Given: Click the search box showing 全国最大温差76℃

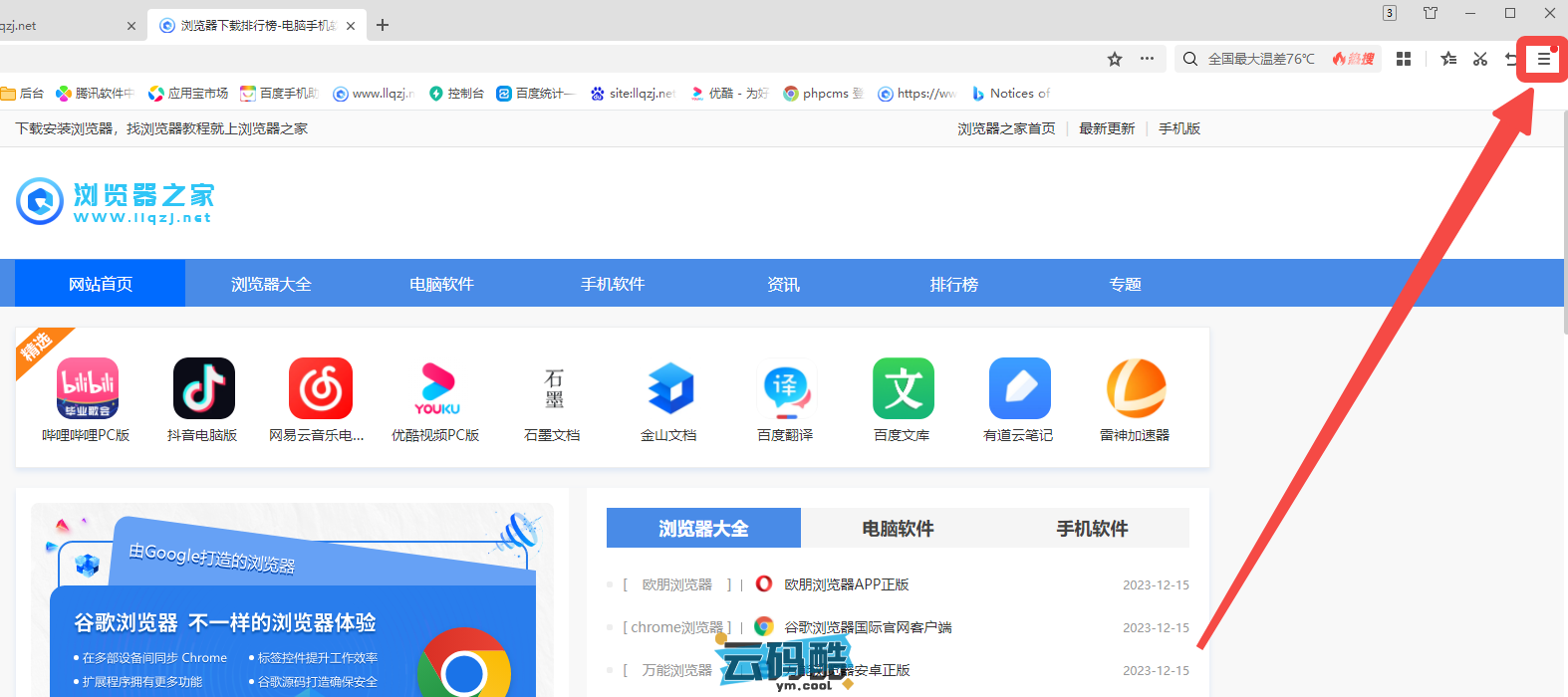Looking at the screenshot, I should [x=1260, y=60].
